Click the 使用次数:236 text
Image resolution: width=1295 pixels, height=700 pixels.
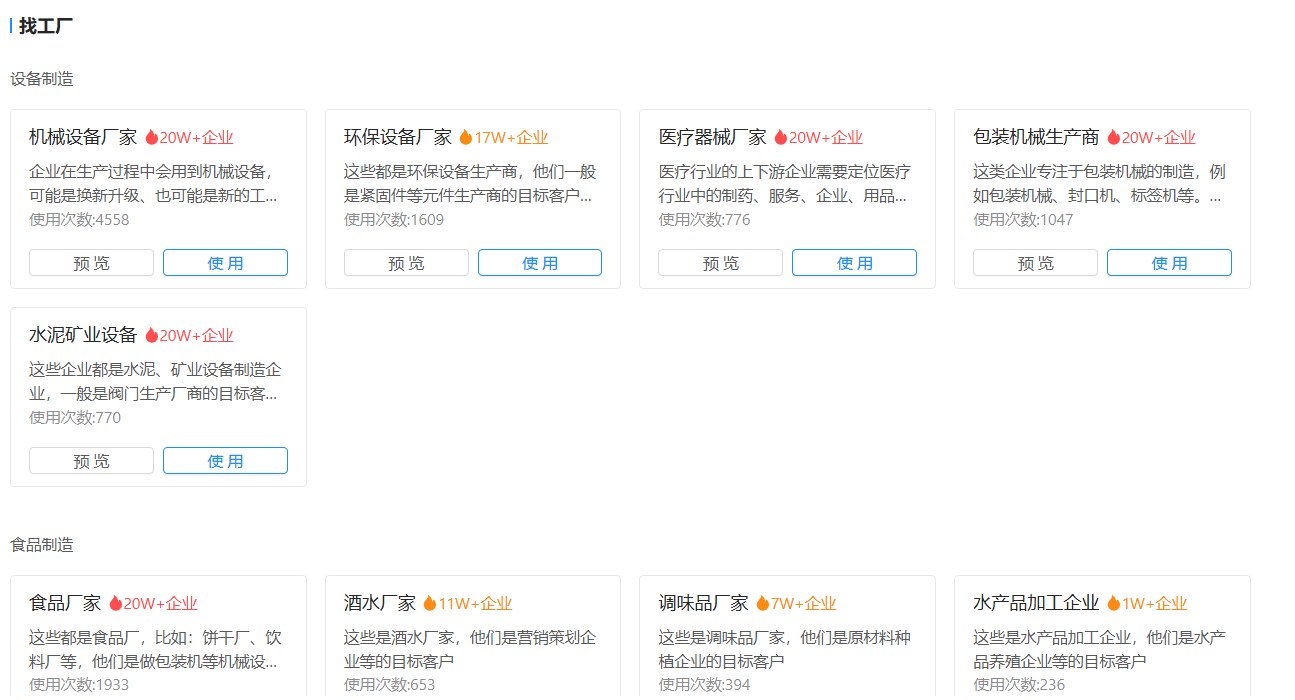(1019, 685)
